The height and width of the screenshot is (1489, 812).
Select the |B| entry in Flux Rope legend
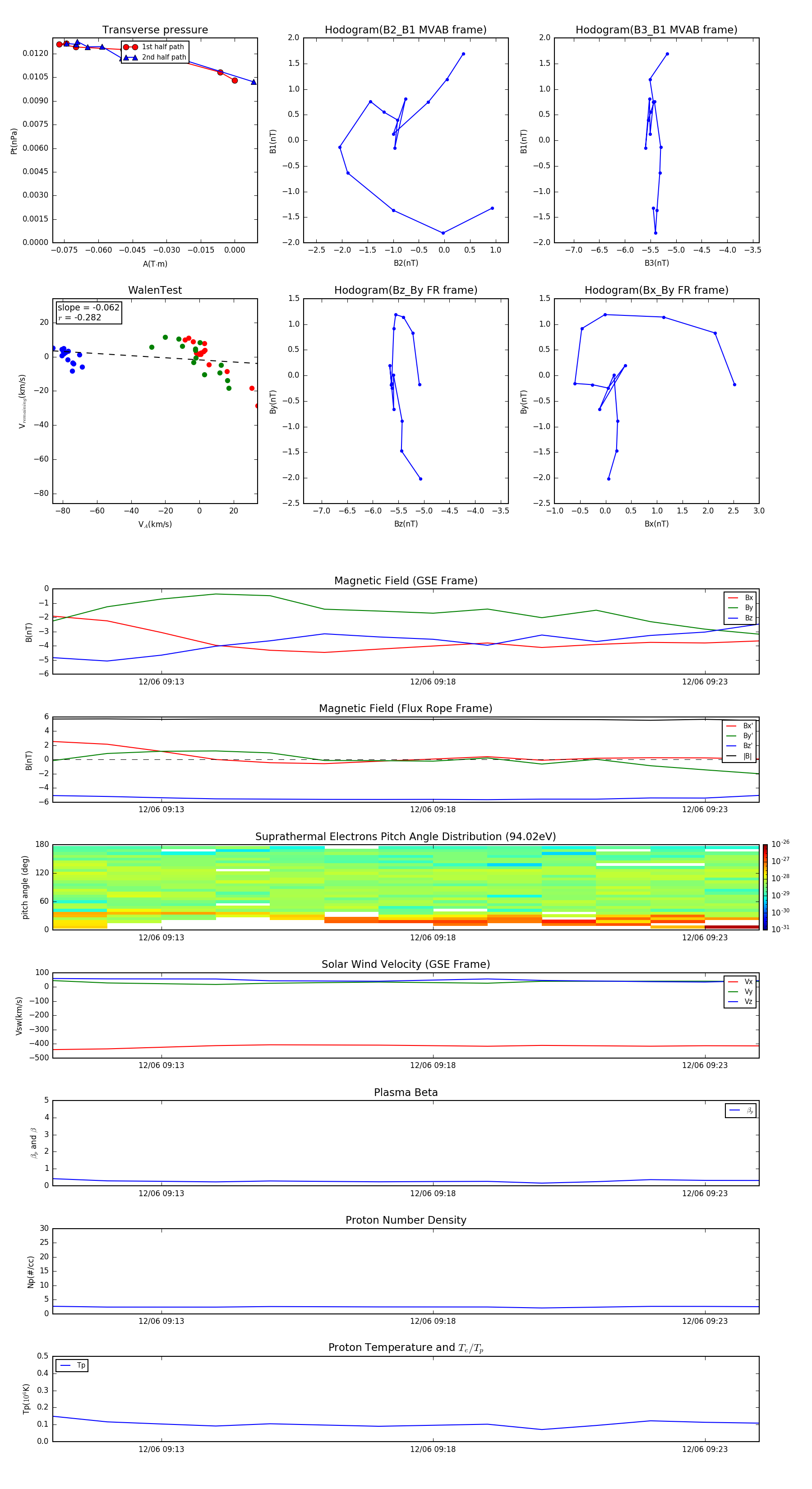[x=740, y=756]
